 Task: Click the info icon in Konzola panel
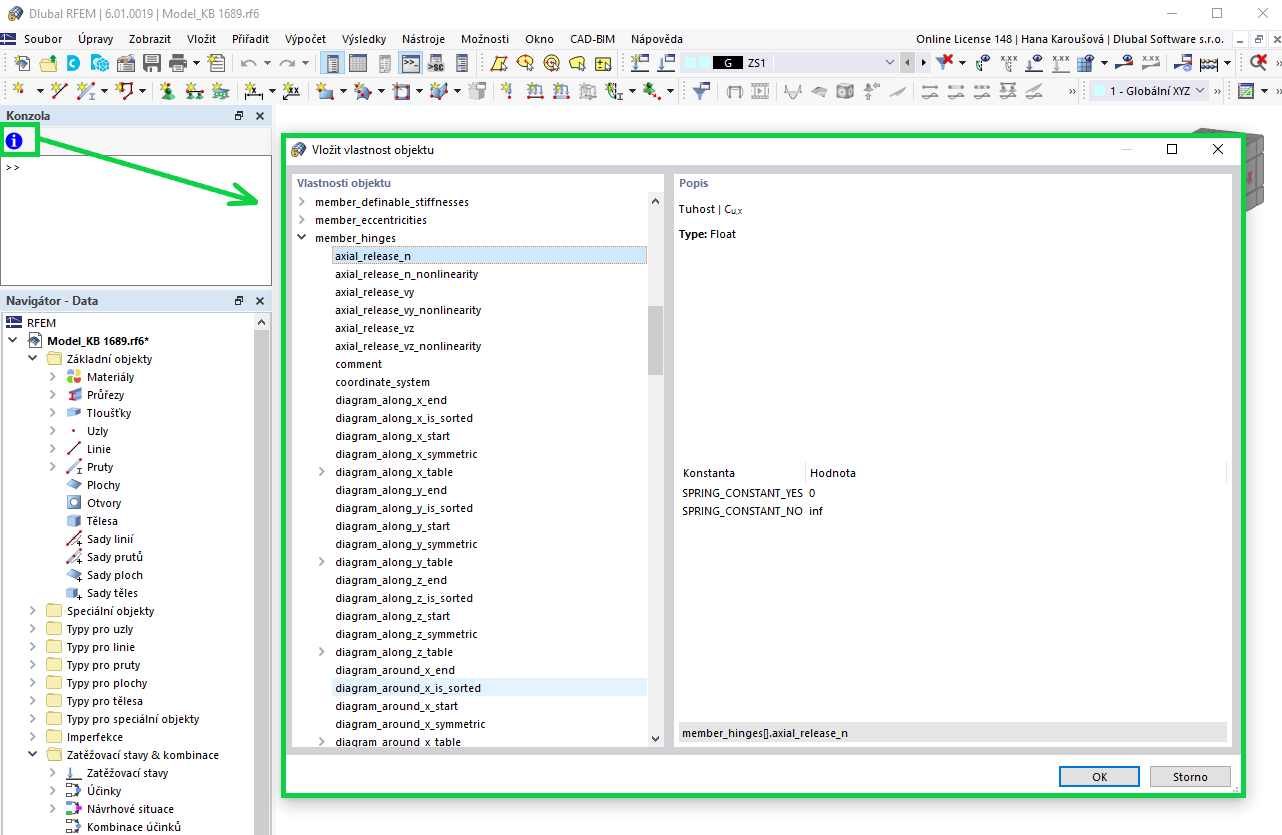[14, 141]
